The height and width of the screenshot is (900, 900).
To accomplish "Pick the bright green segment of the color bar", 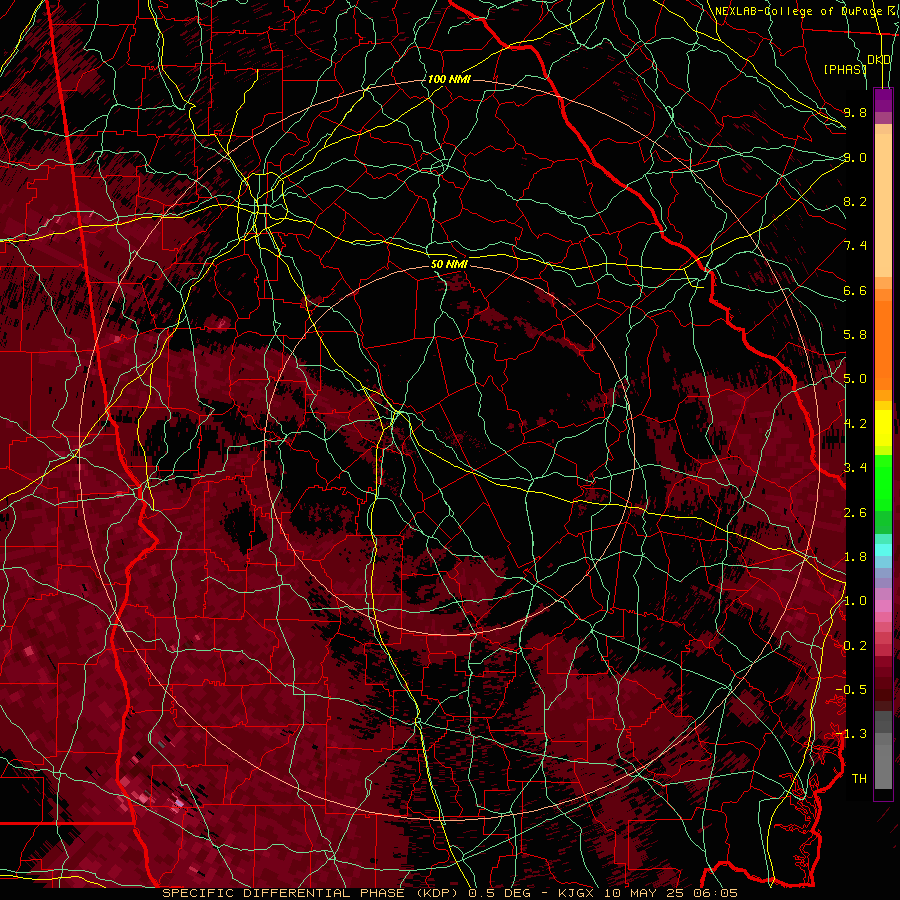I will 883,482.
